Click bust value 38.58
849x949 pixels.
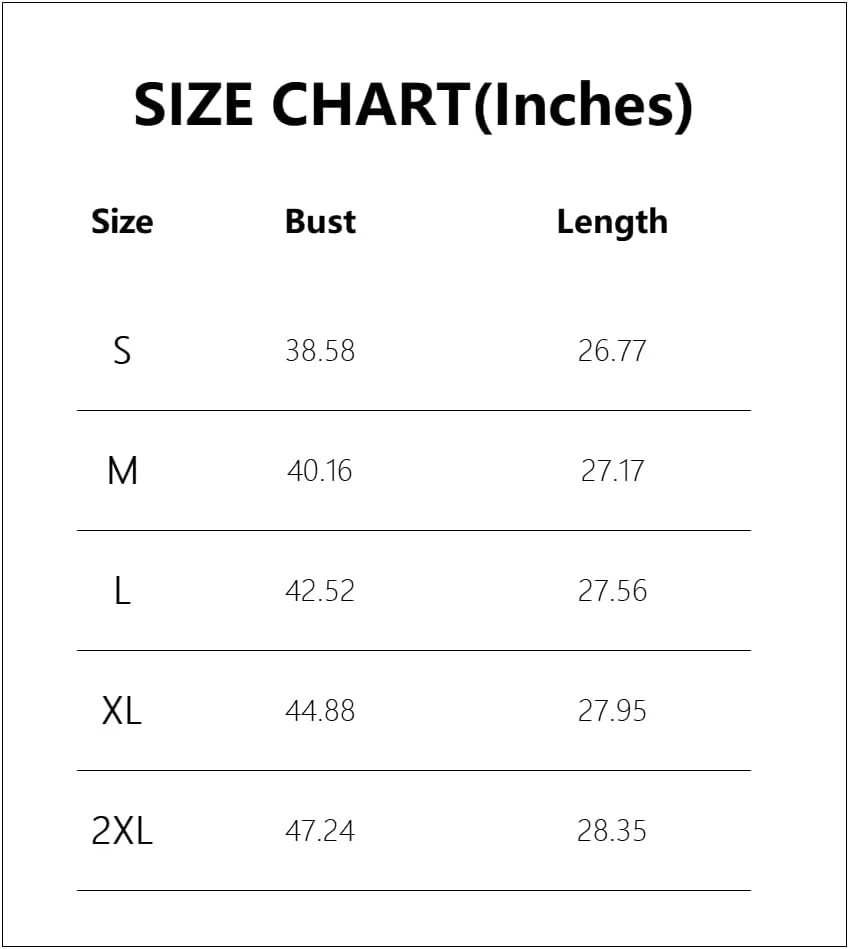[x=320, y=351]
